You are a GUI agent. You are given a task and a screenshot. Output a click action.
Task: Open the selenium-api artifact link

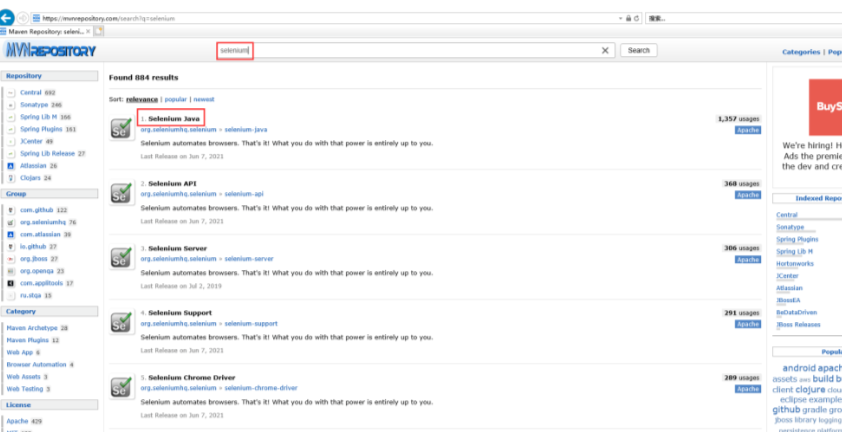(244, 194)
